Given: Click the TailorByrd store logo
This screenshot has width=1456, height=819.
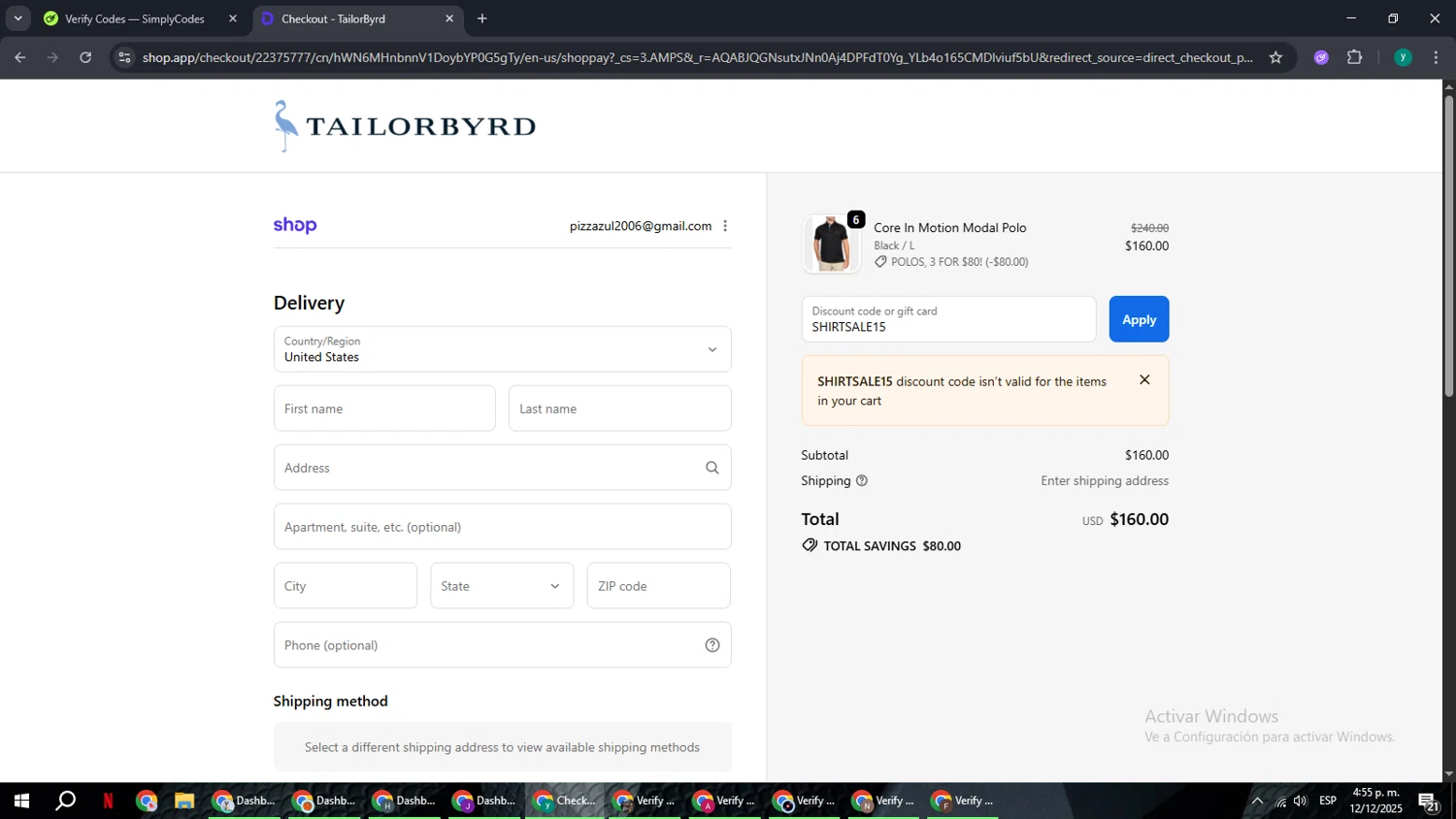Looking at the screenshot, I should [x=405, y=125].
